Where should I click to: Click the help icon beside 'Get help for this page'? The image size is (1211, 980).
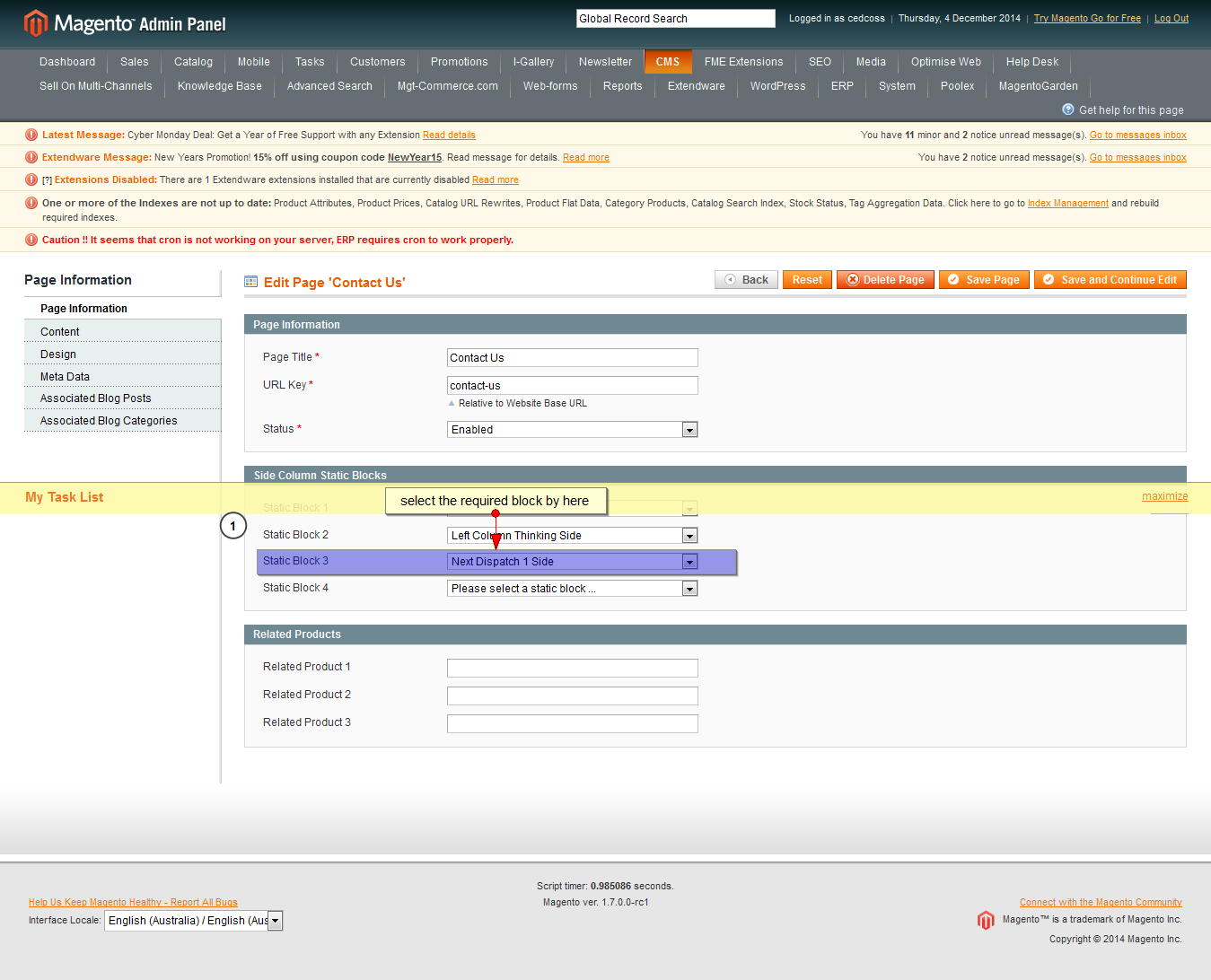point(1068,109)
